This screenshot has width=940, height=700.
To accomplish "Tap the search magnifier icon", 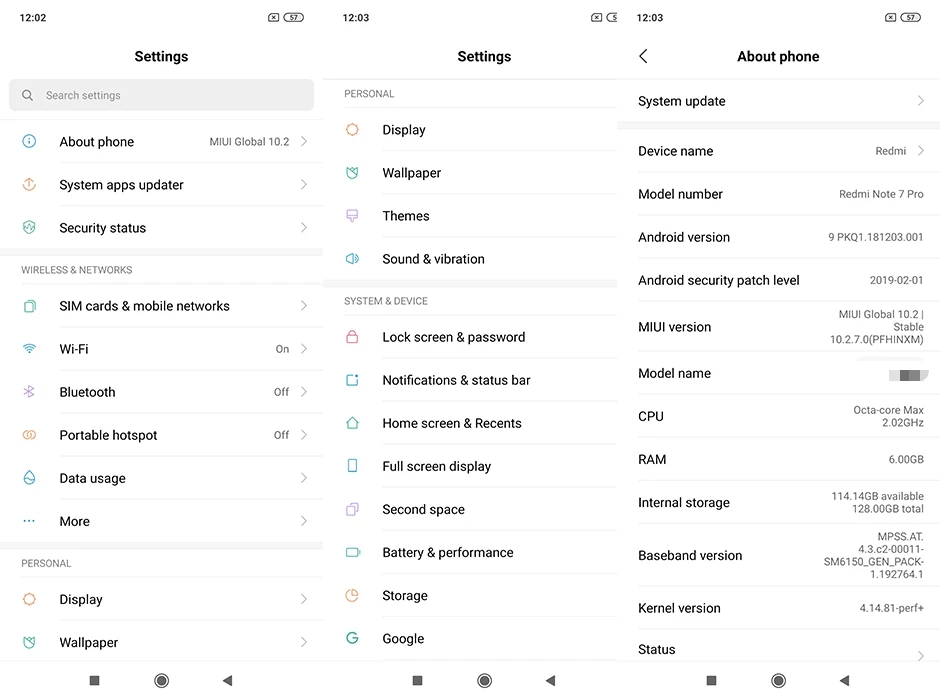I will [28, 95].
